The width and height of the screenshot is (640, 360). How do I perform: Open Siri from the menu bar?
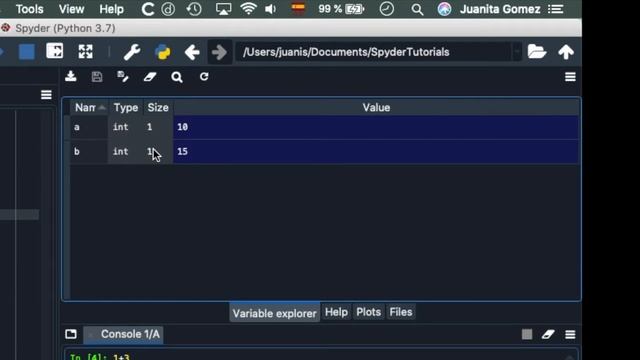coord(444,9)
